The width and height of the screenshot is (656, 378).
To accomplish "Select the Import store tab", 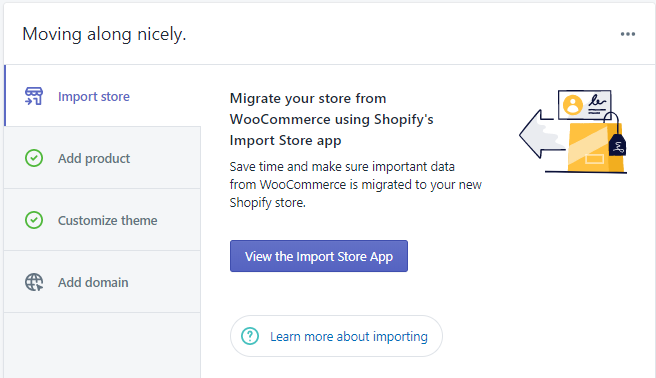I will [x=102, y=96].
